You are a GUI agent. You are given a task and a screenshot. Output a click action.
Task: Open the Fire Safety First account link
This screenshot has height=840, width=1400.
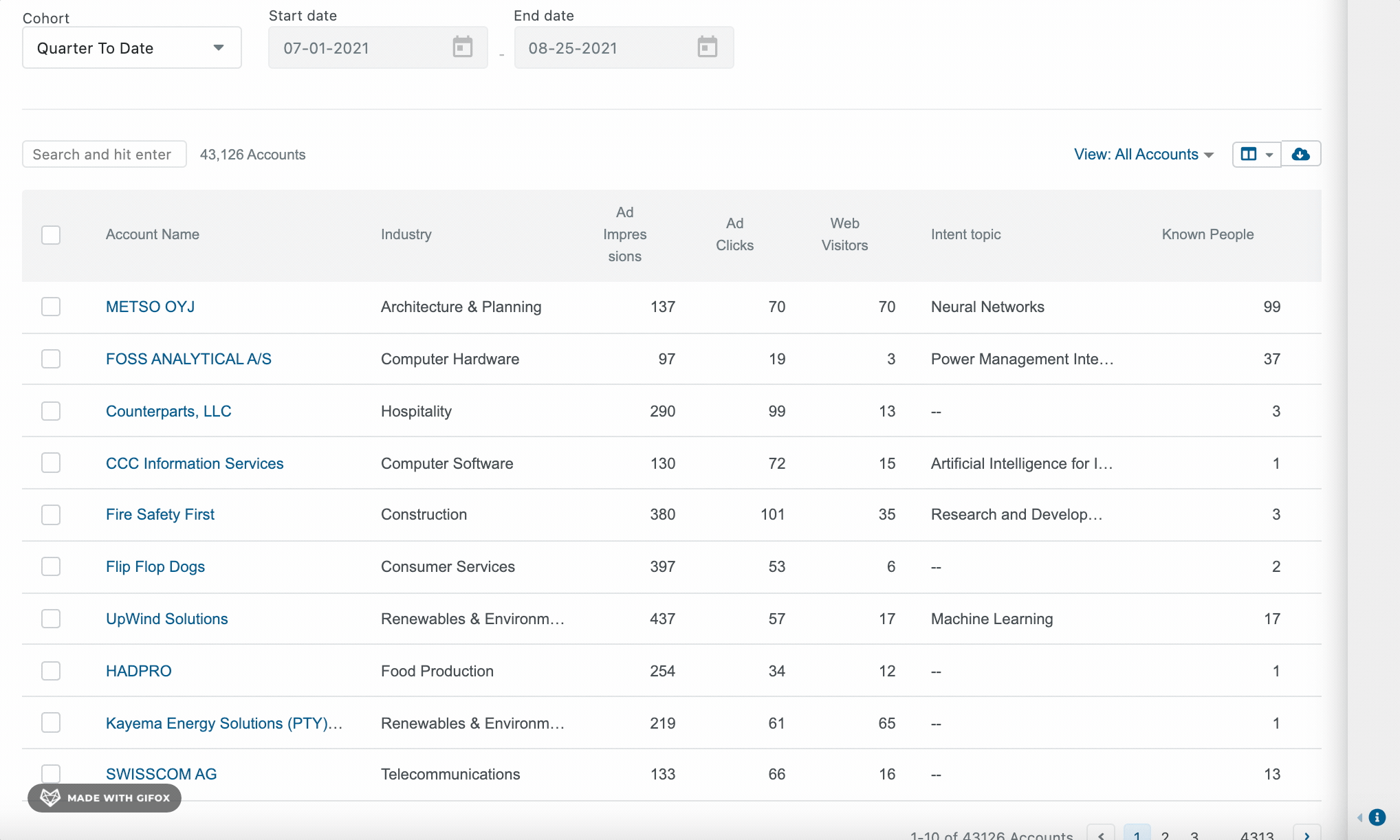click(160, 514)
